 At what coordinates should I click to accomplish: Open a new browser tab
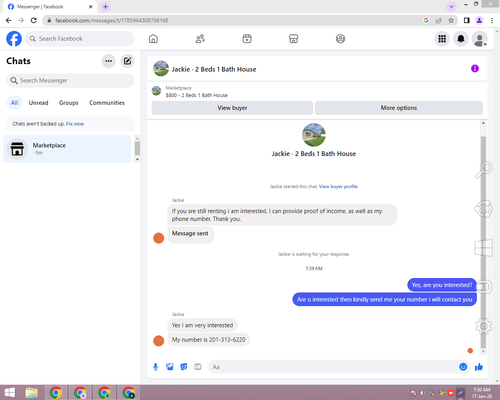[105, 7]
